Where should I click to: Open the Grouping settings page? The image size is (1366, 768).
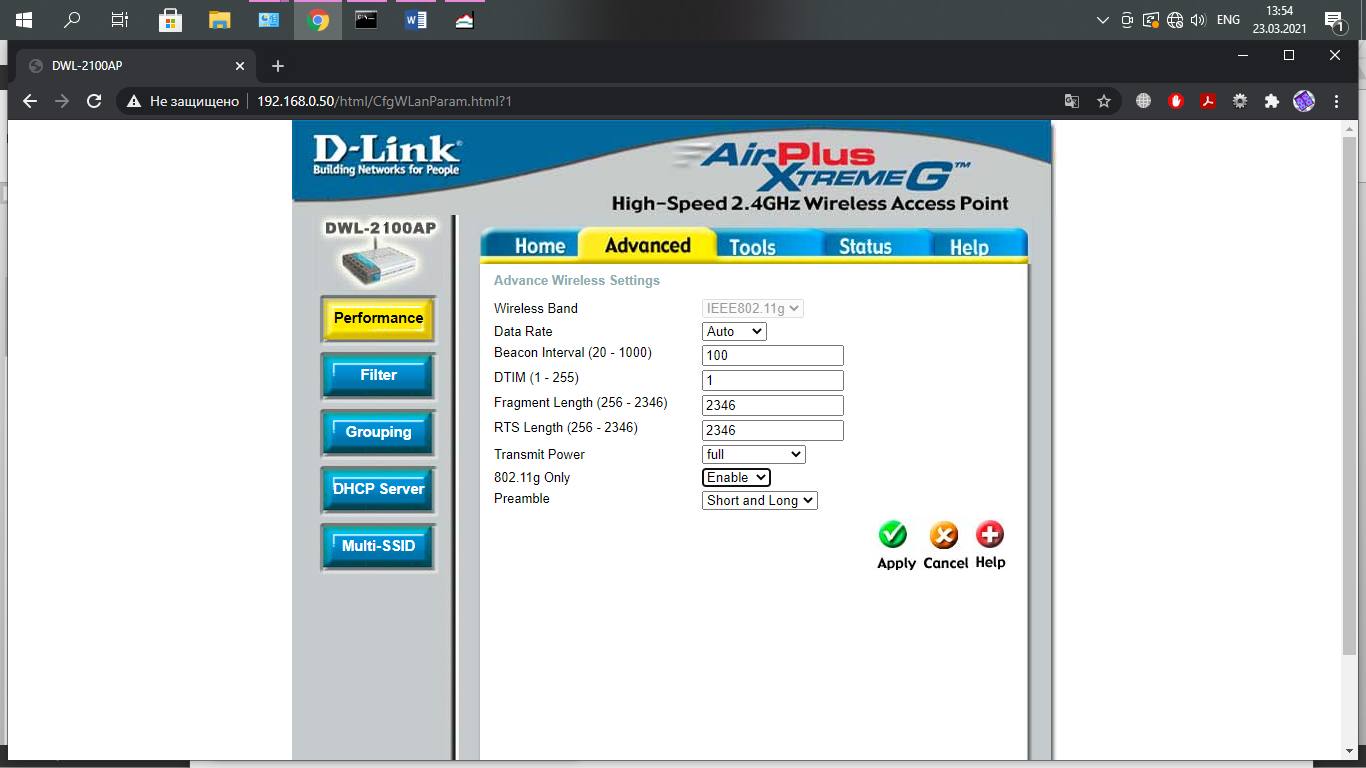pos(378,433)
